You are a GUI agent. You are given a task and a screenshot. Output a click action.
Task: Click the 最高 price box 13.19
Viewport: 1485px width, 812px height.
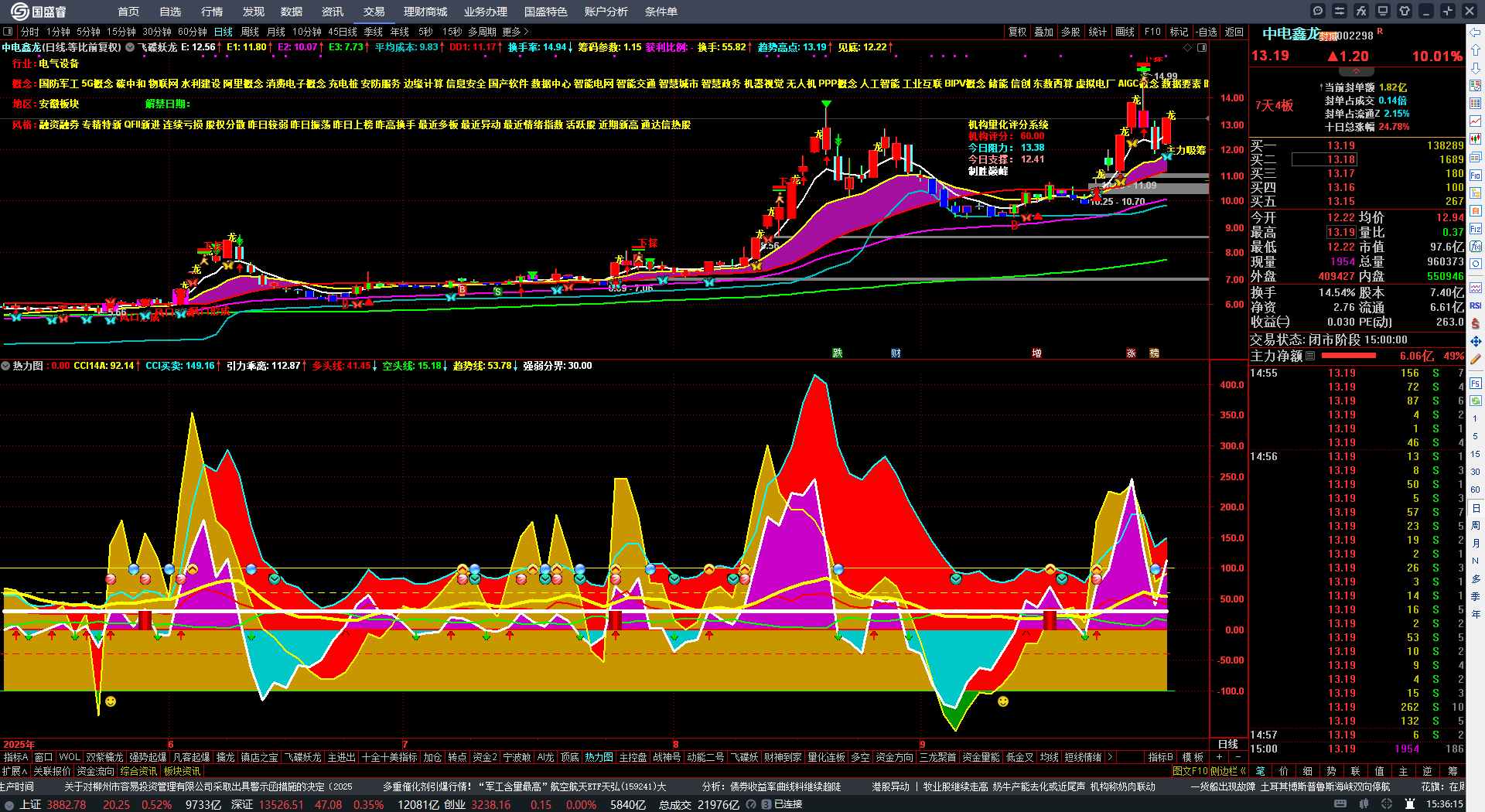(1341, 232)
